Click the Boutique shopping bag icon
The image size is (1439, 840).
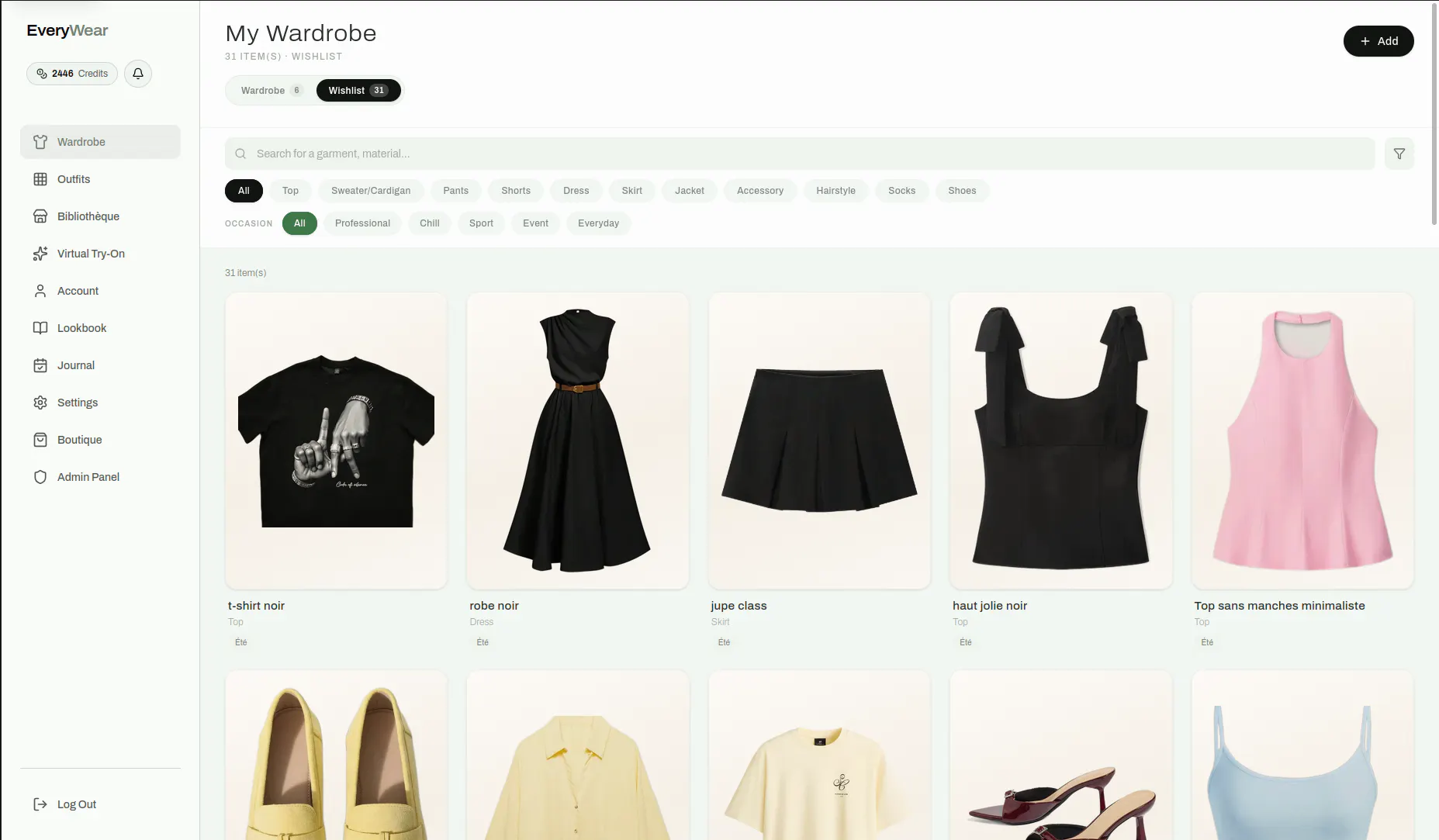tap(40, 440)
